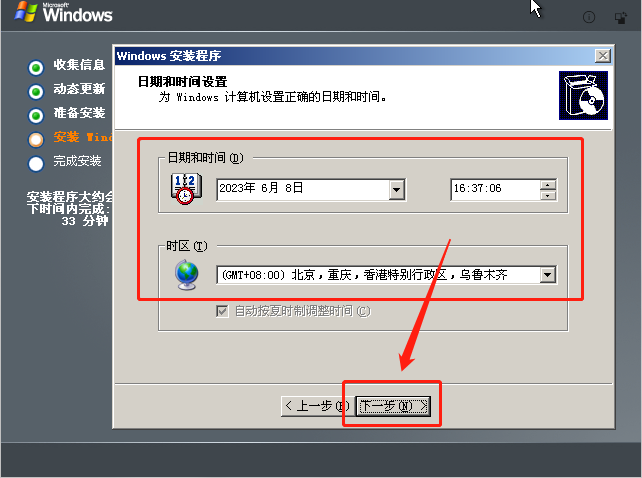Click the calendar clock icon
The height and width of the screenshot is (478, 642).
(186, 189)
